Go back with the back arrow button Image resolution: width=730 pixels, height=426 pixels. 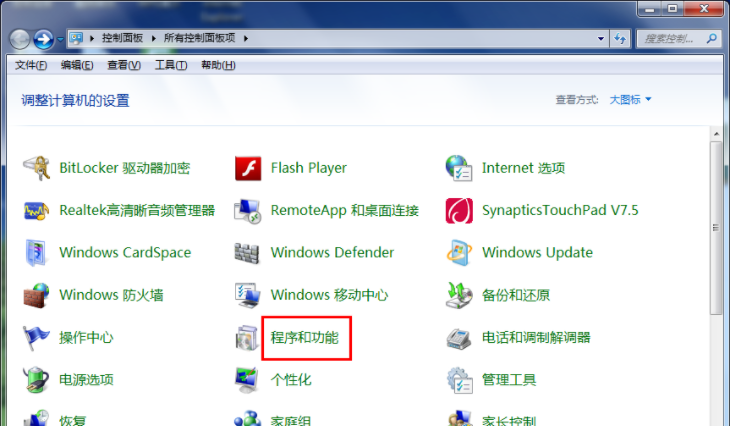[x=20, y=40]
